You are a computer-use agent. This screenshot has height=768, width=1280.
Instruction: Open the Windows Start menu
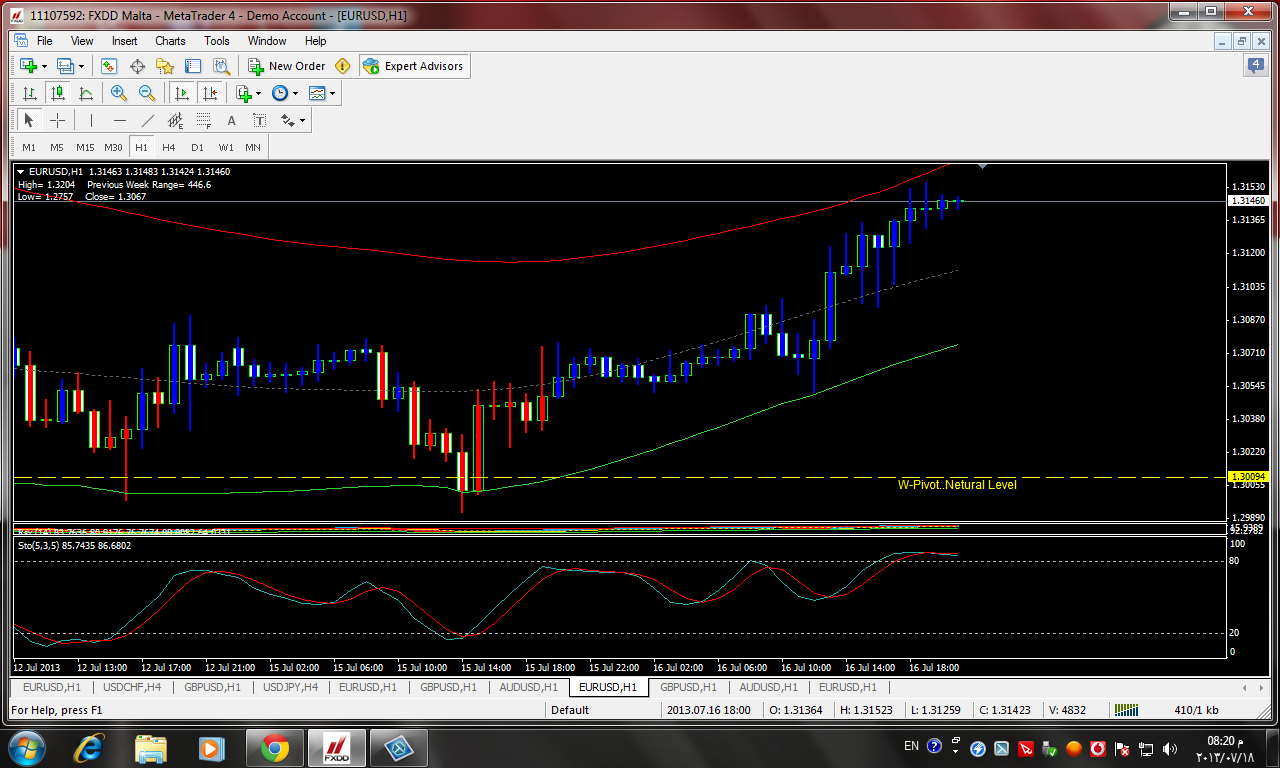pyautogui.click(x=26, y=747)
